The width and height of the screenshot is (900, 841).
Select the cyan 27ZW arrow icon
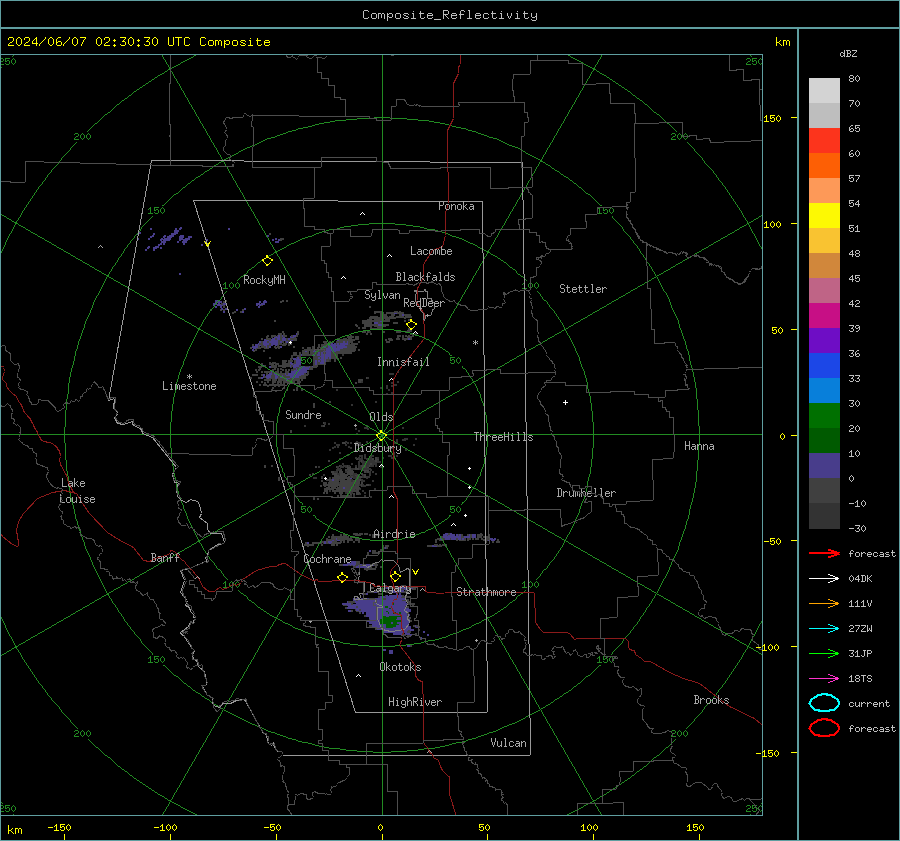[824, 629]
